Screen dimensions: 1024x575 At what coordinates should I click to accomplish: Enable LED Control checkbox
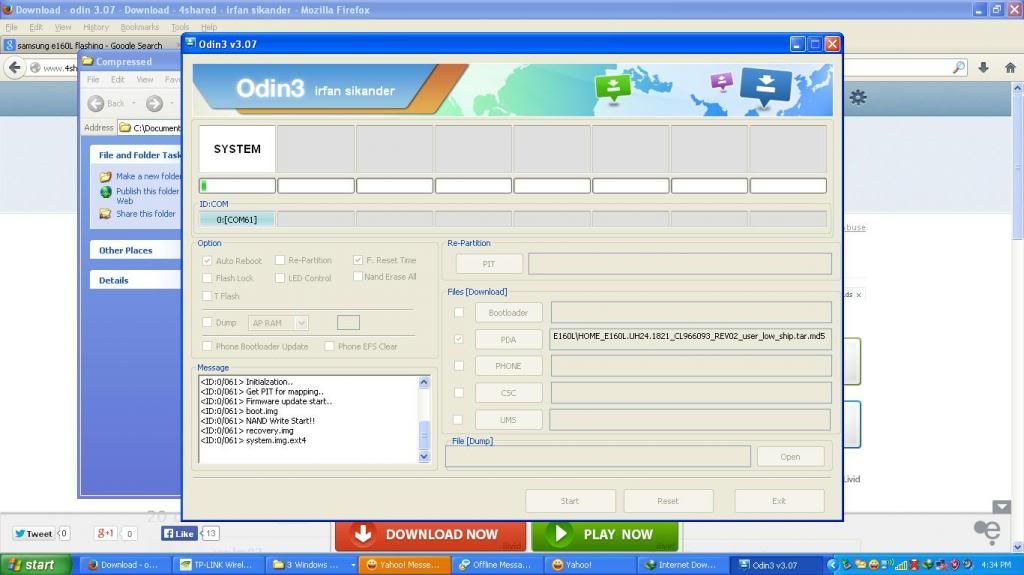tap(280, 278)
